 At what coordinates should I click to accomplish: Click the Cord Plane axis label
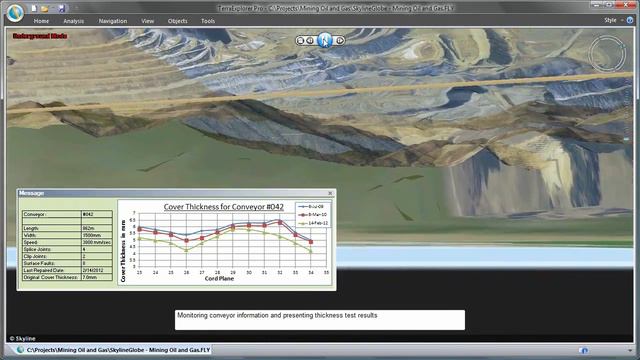pos(219,279)
